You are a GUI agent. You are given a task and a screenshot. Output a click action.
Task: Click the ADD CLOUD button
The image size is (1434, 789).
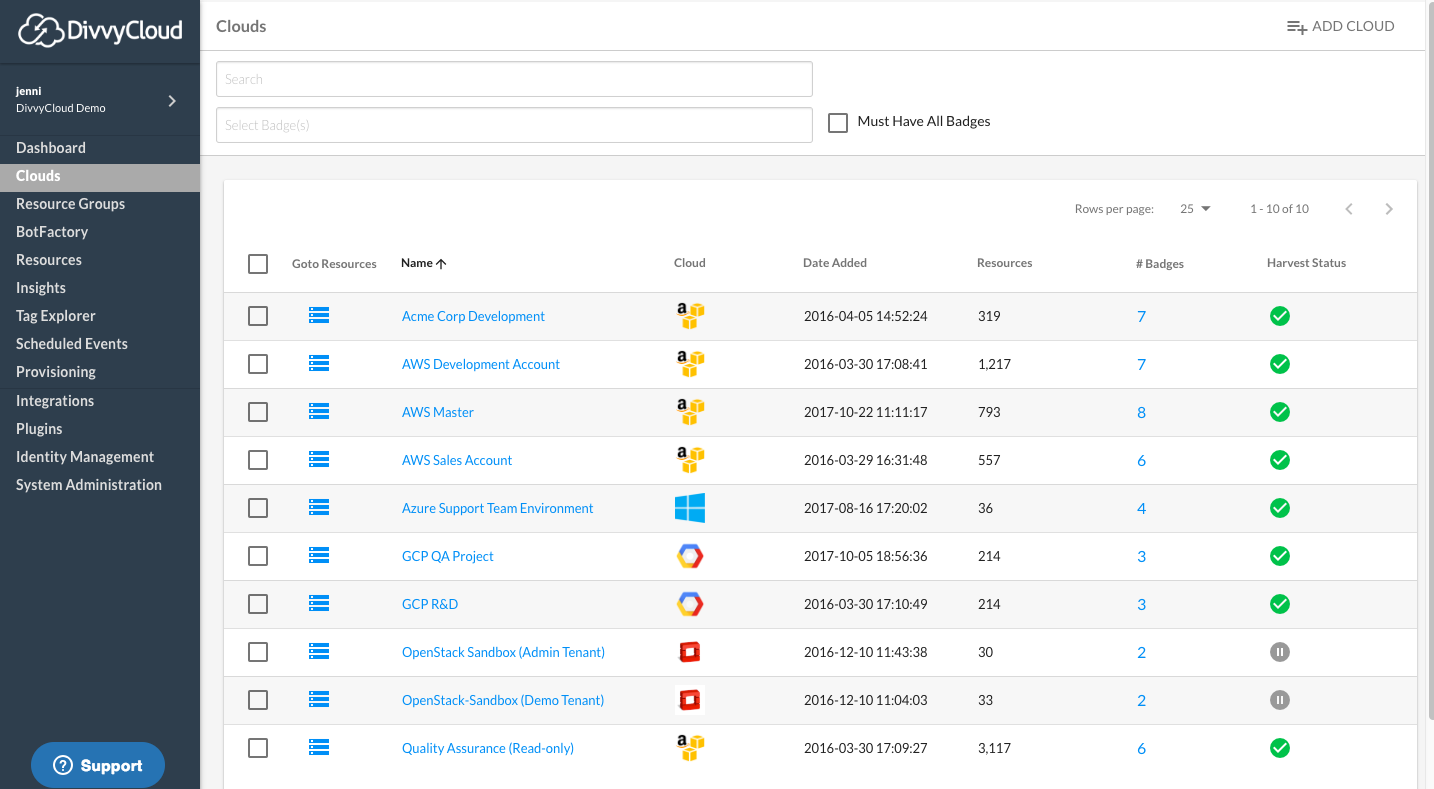point(1340,27)
